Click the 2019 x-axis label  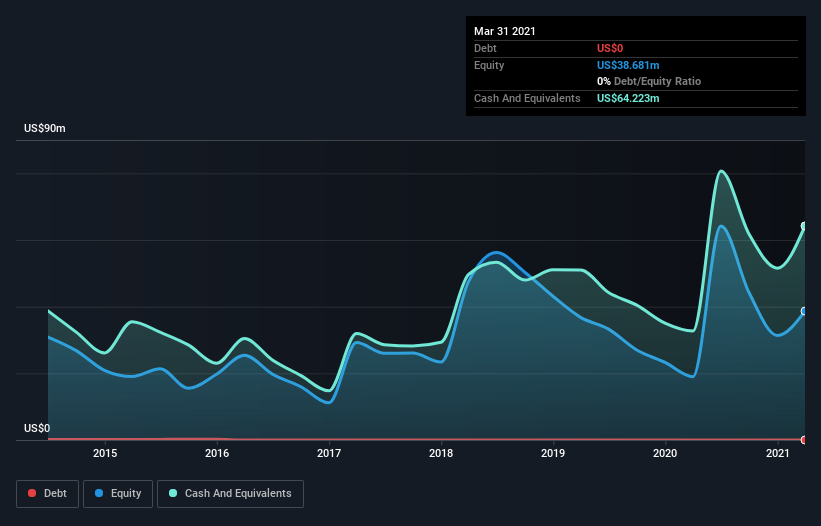pyautogui.click(x=553, y=453)
